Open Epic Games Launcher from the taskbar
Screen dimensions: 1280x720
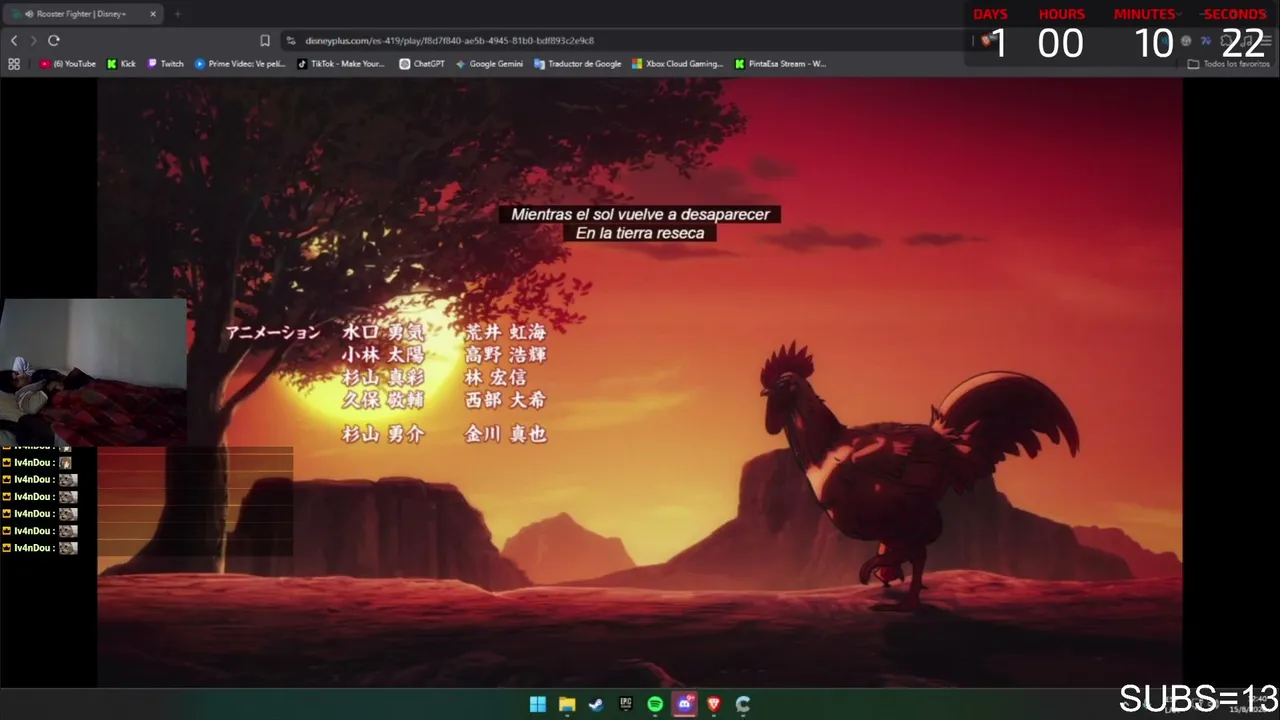[x=626, y=704]
